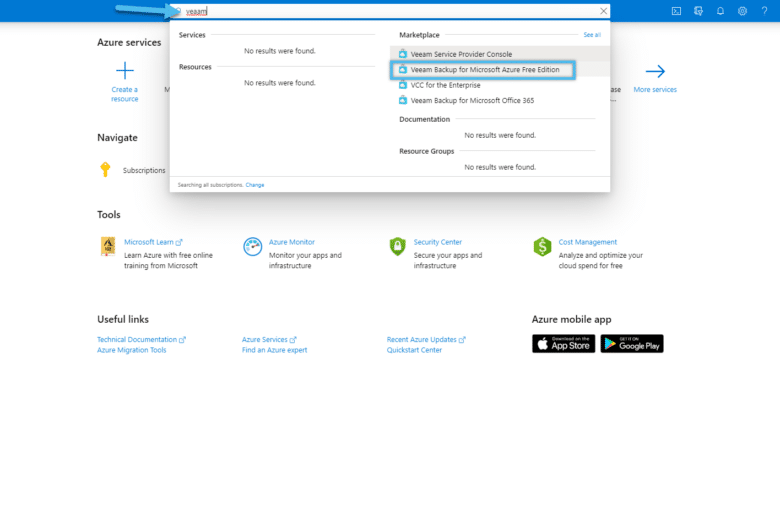
Task: Open notifications bell icon
Action: [x=720, y=11]
